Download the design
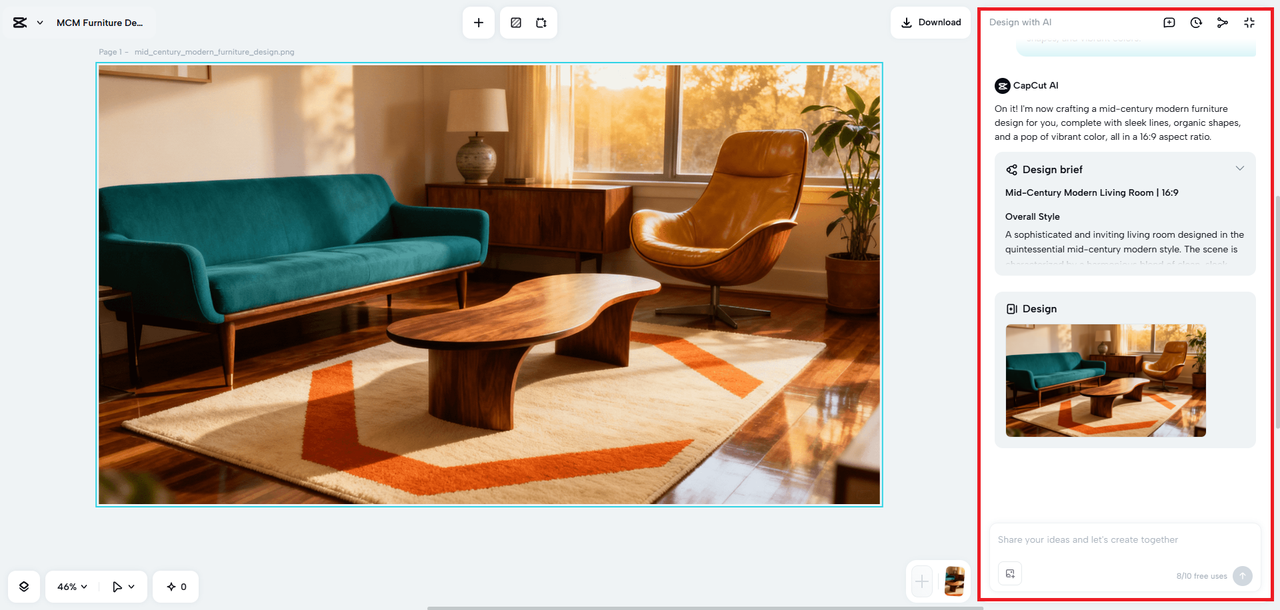1280x610 pixels. click(x=930, y=22)
